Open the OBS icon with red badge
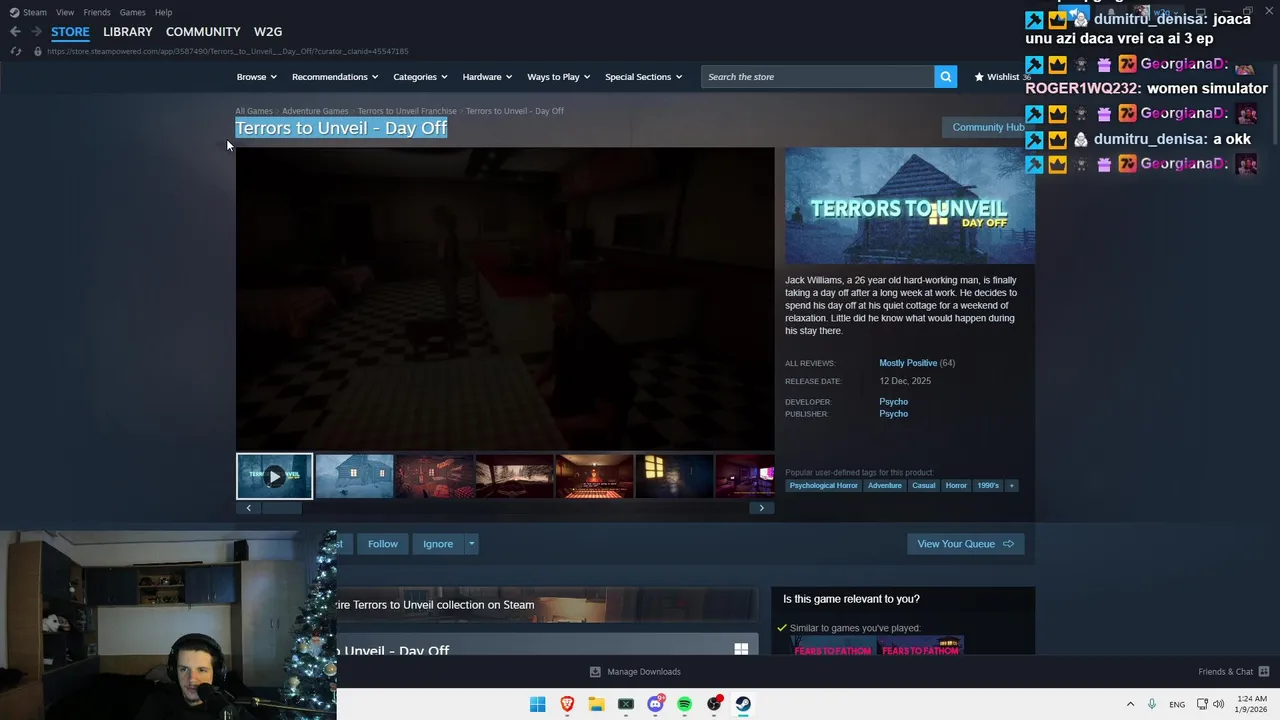This screenshot has width=1280, height=720. pos(714,704)
